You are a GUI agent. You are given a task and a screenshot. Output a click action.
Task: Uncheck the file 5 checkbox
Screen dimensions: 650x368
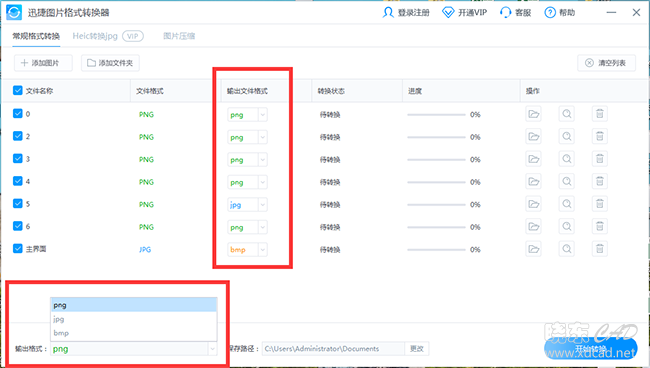17,203
